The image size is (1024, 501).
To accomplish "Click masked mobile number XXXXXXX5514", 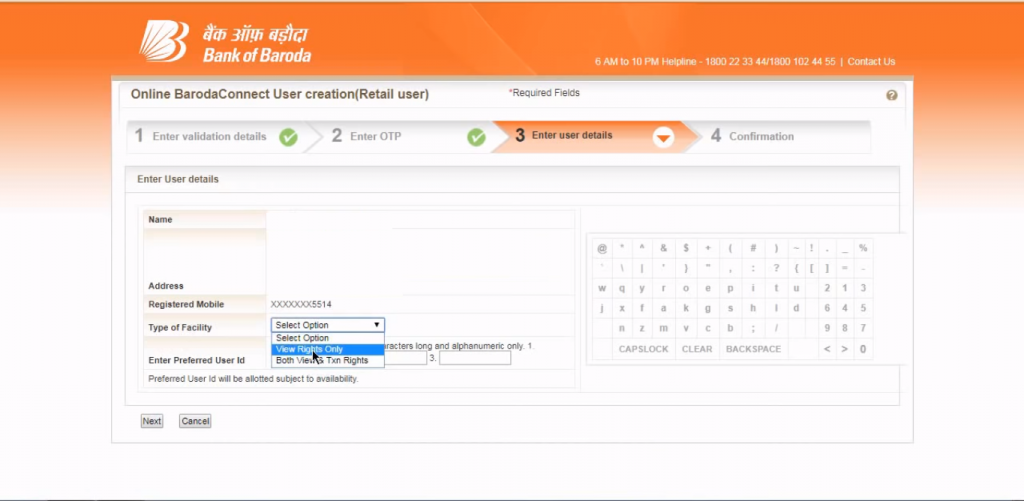I will pyautogui.click(x=301, y=304).
